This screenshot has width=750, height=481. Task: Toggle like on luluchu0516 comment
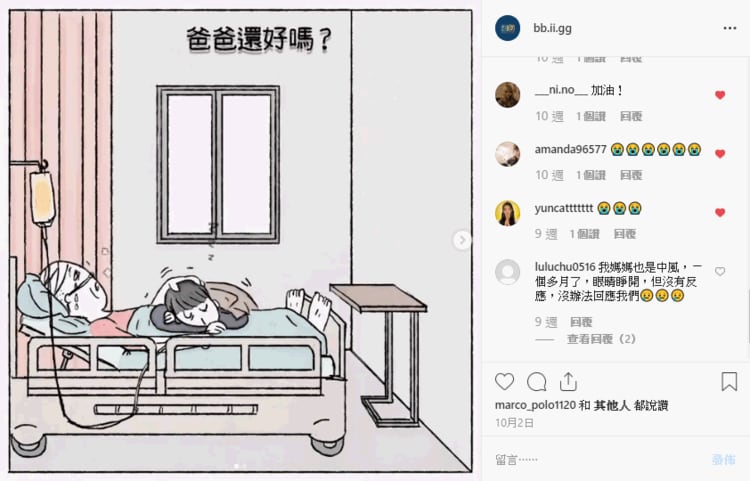[720, 272]
